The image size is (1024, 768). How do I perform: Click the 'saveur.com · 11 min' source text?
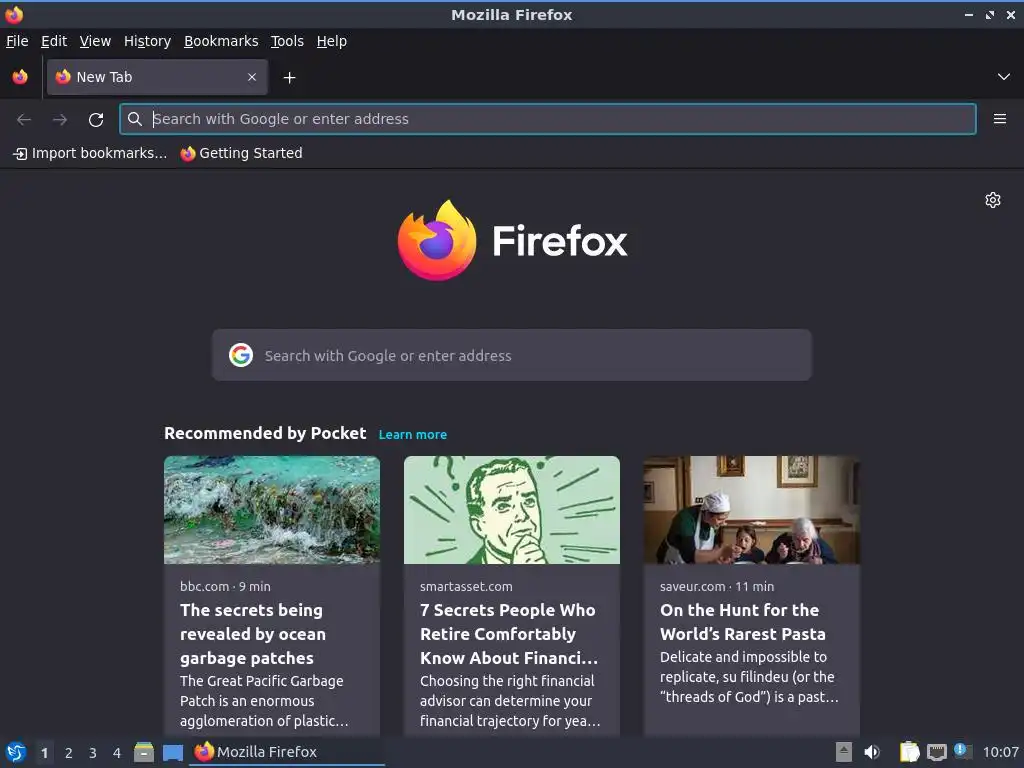point(717,586)
